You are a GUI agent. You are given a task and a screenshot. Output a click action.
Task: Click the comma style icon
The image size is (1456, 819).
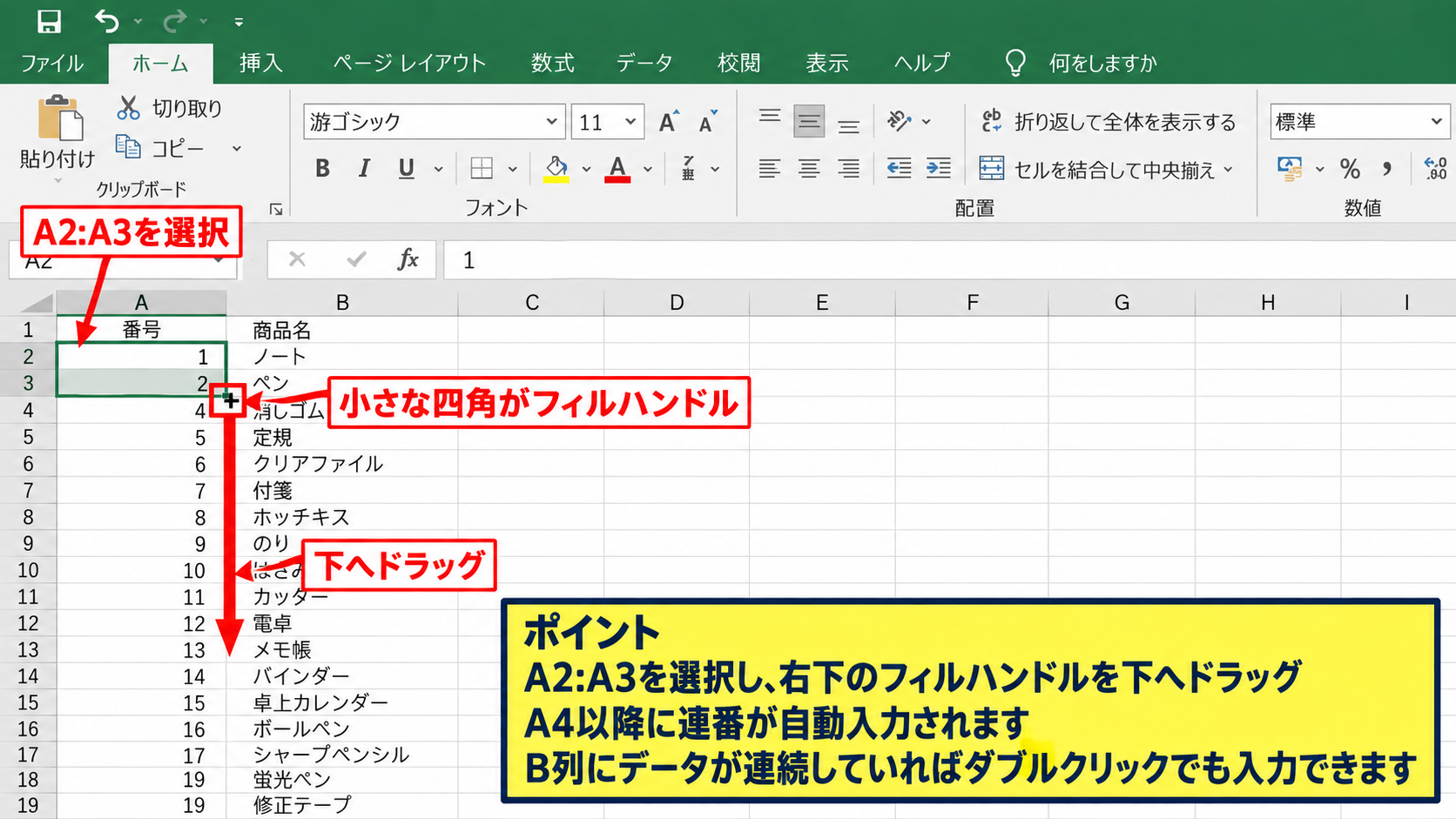coord(1387,168)
